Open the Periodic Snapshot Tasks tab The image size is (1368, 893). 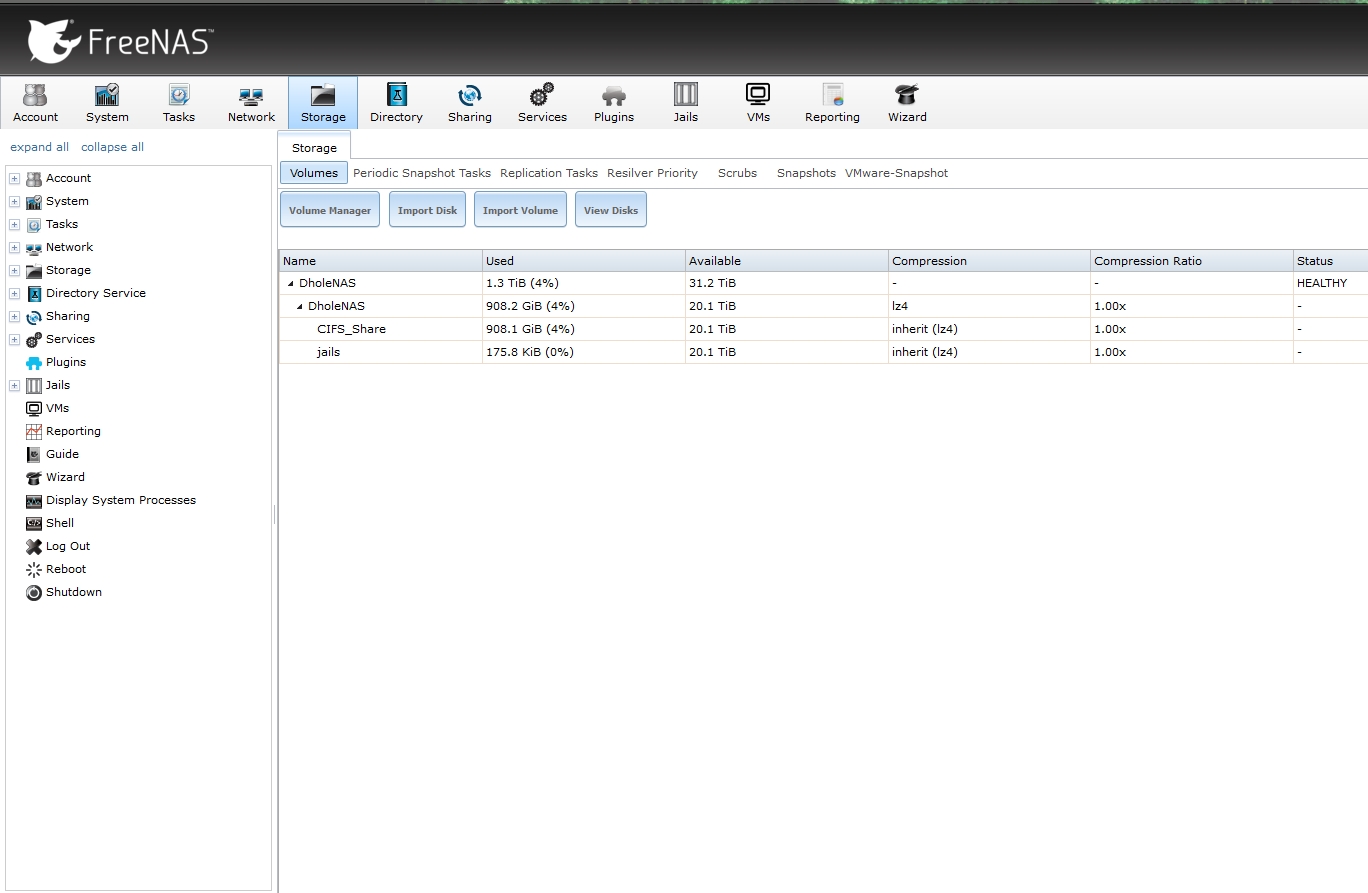point(422,173)
